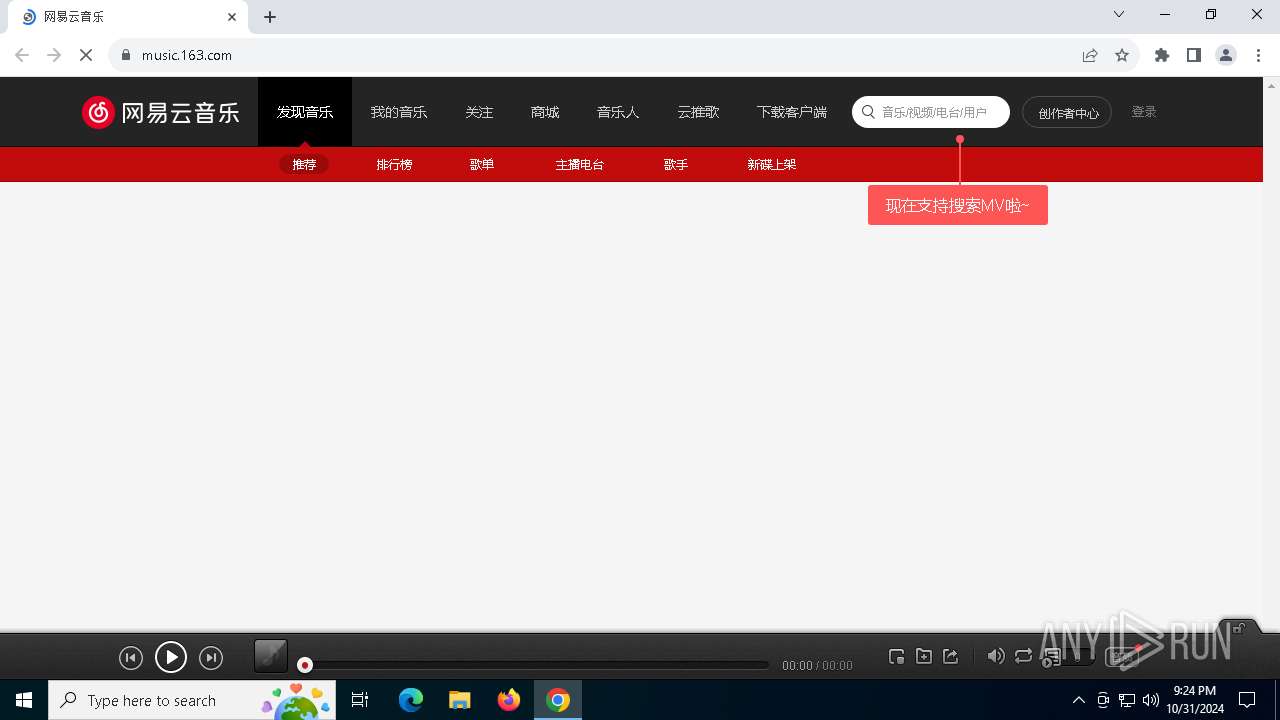Screen dimensions: 1280x720
Task: Open the Chrome profile avatar
Action: pos(1226,55)
